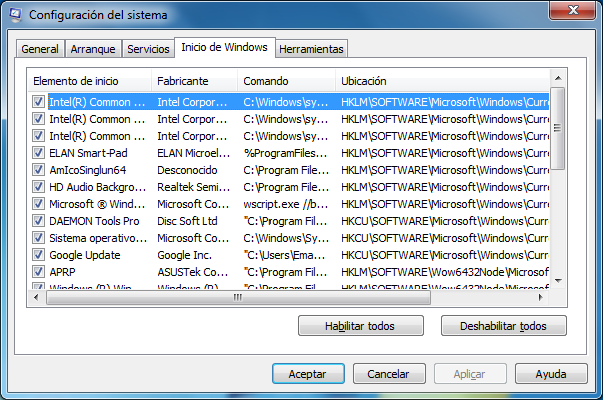Select the APRP entry text
The image size is (603, 400).
[x=62, y=272]
